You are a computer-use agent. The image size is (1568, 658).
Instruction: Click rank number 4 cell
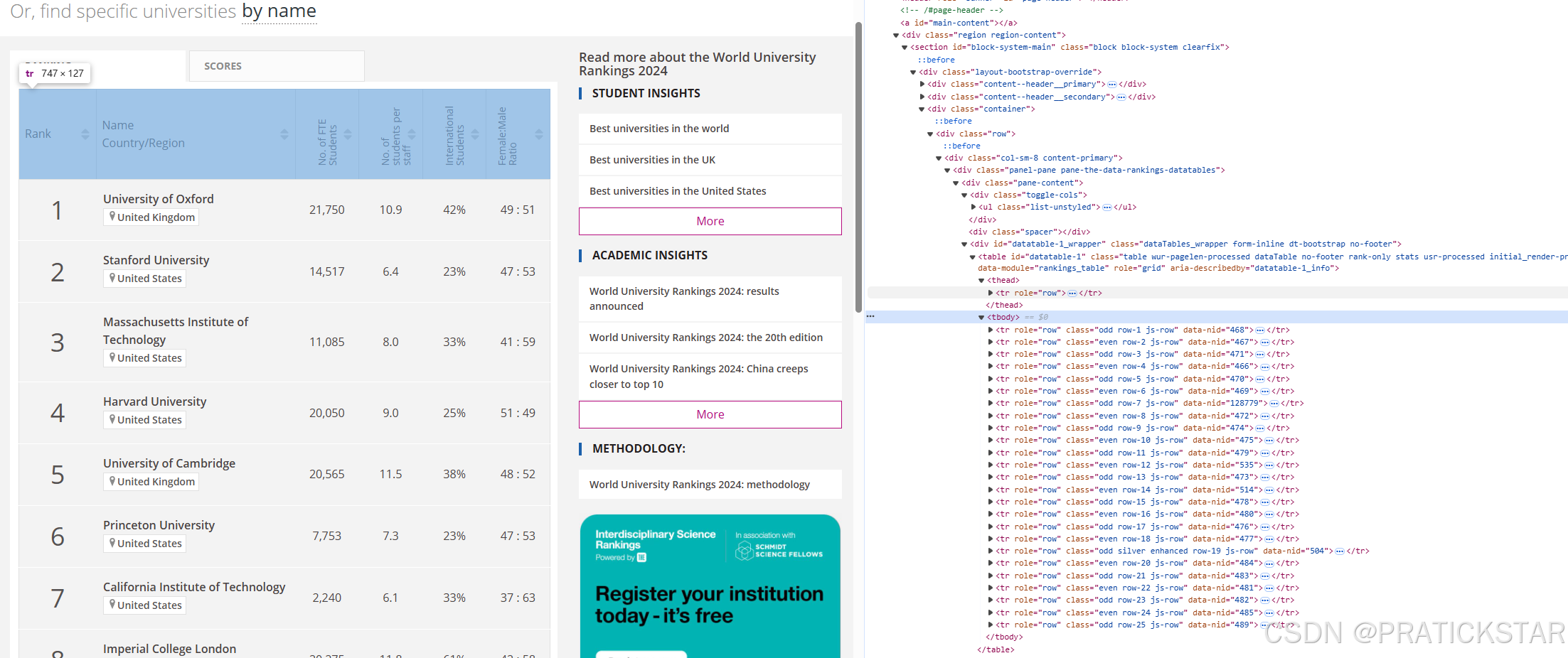coord(58,414)
